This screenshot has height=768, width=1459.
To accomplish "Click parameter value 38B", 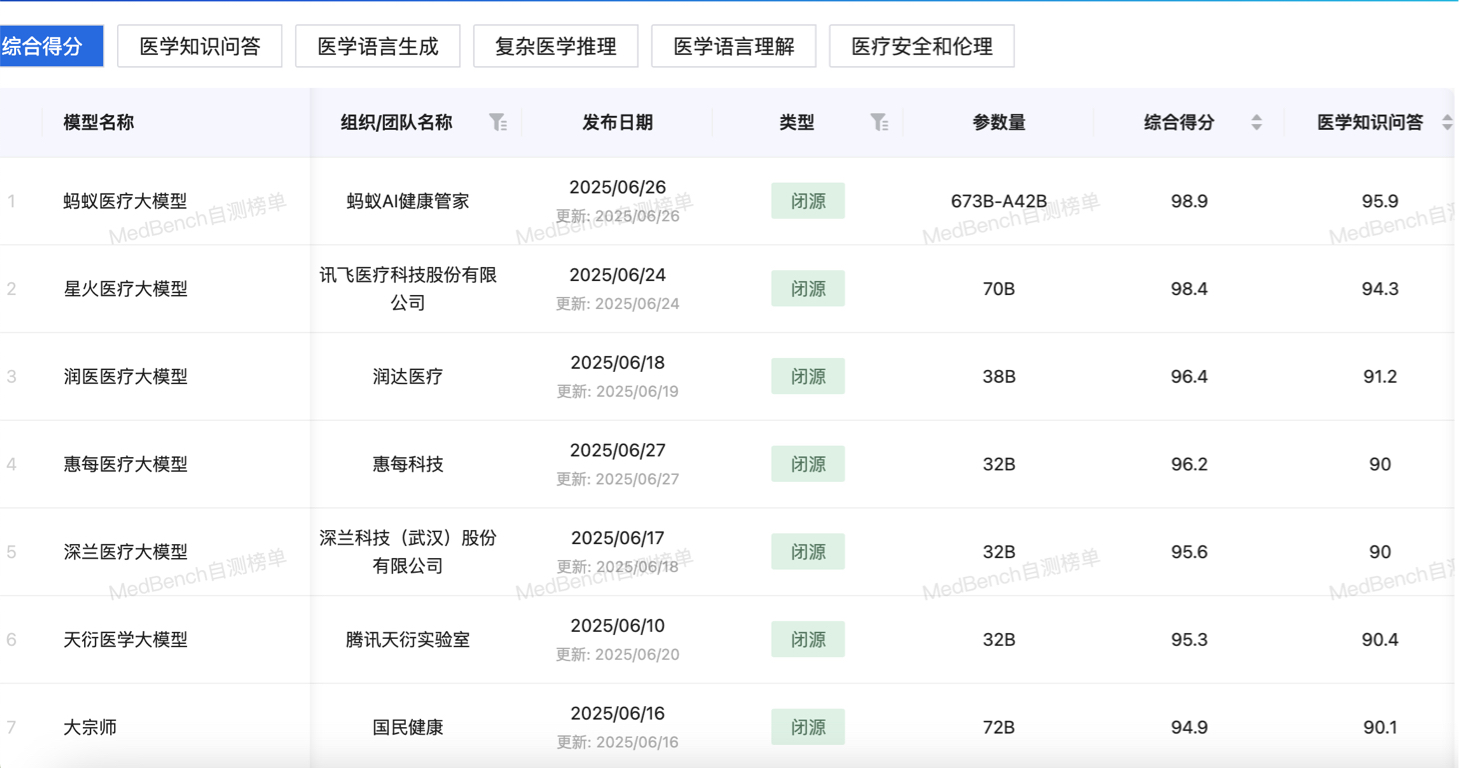I will pyautogui.click(x=999, y=377).
